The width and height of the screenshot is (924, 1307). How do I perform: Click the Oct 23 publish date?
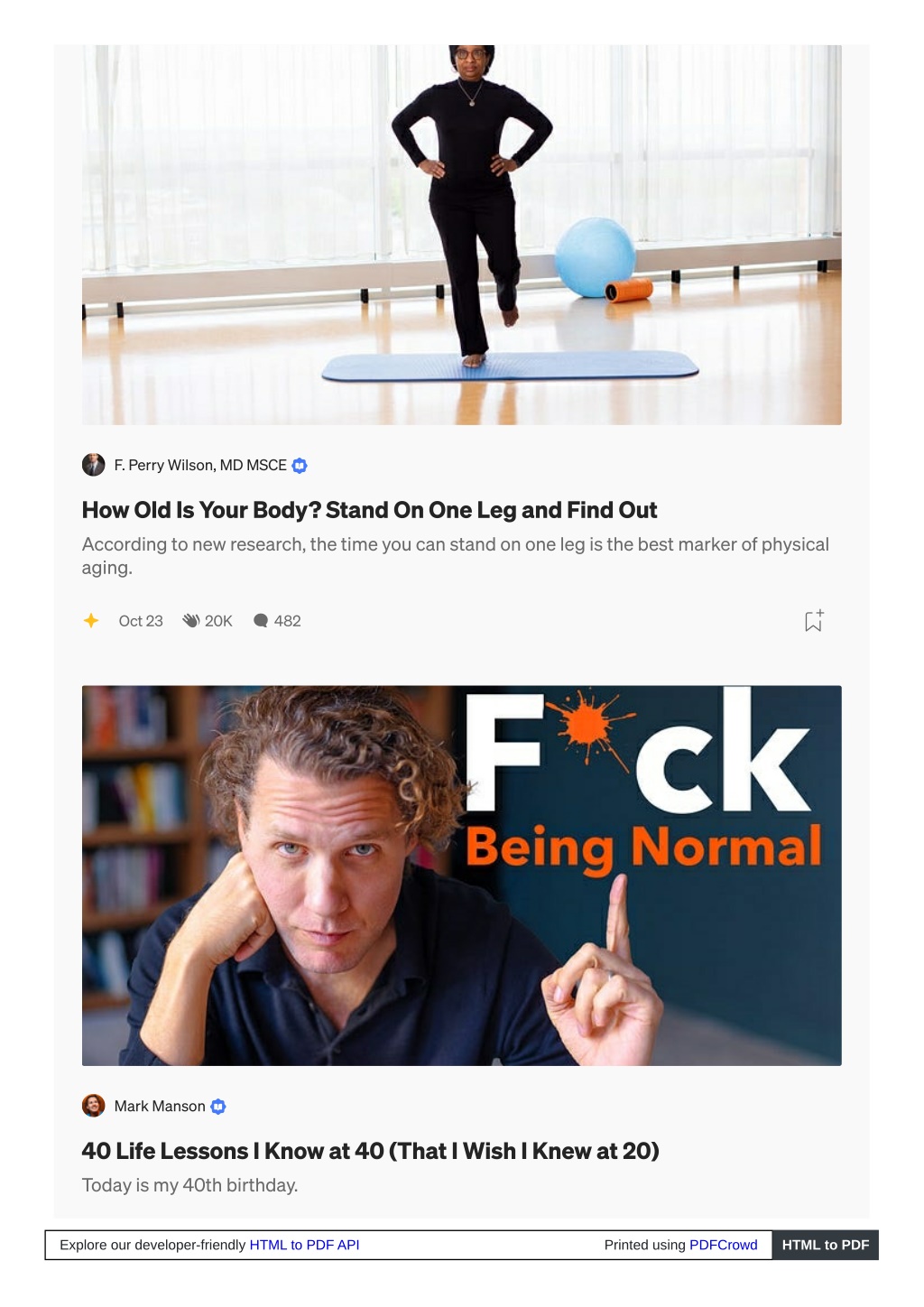141,621
